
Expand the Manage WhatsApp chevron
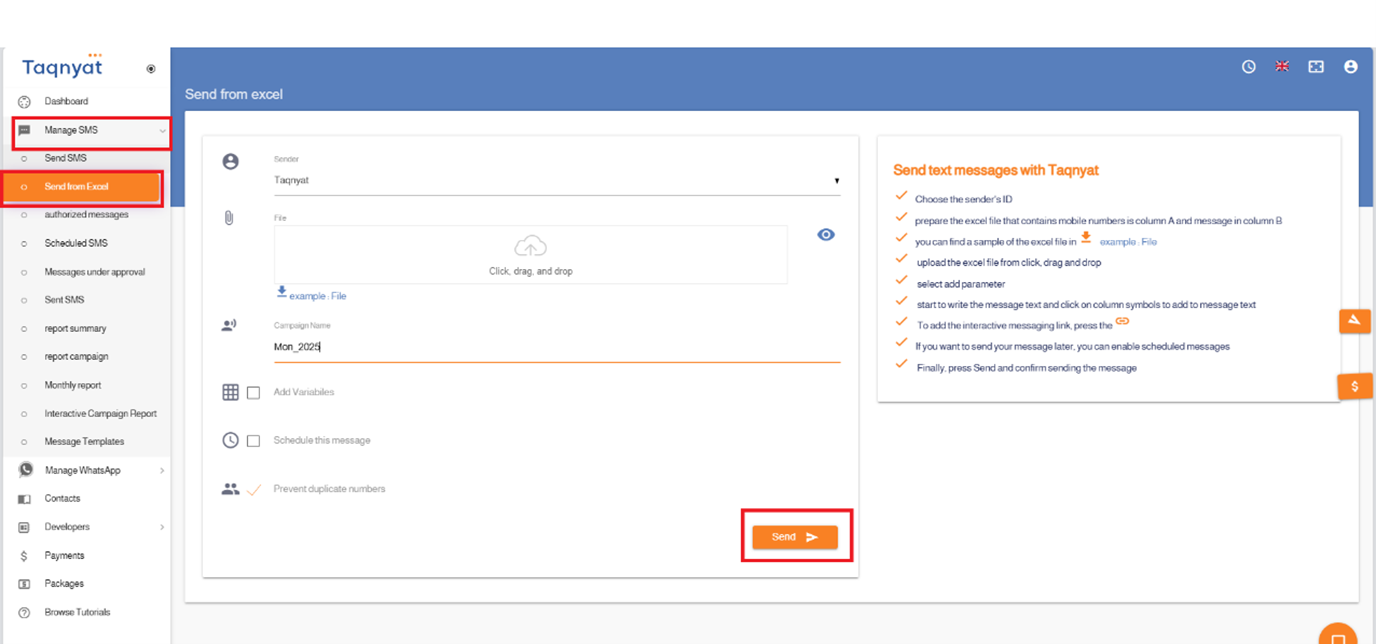(x=162, y=470)
